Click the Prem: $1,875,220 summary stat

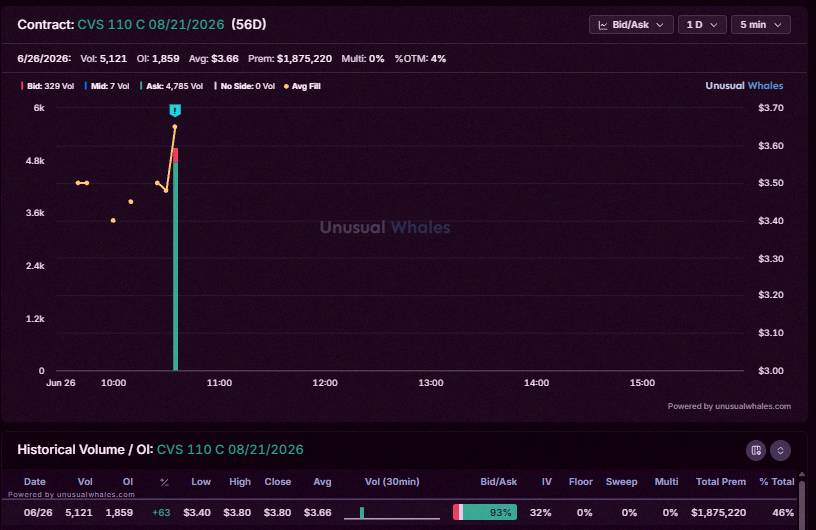tap(290, 58)
